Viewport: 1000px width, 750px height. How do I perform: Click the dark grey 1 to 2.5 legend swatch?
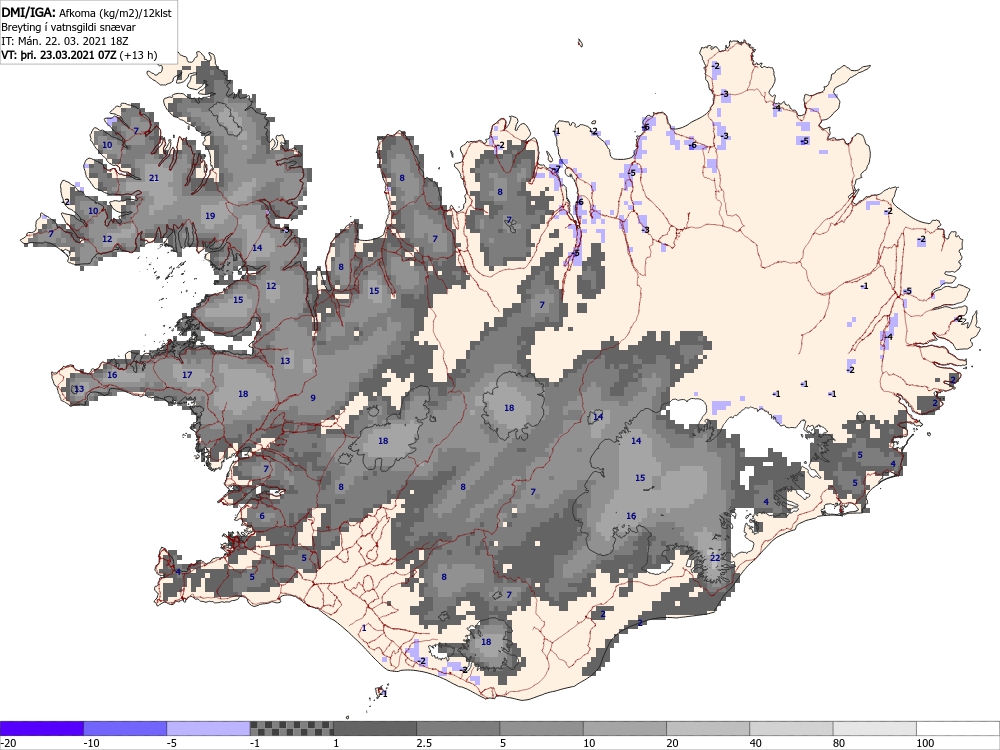(375, 728)
